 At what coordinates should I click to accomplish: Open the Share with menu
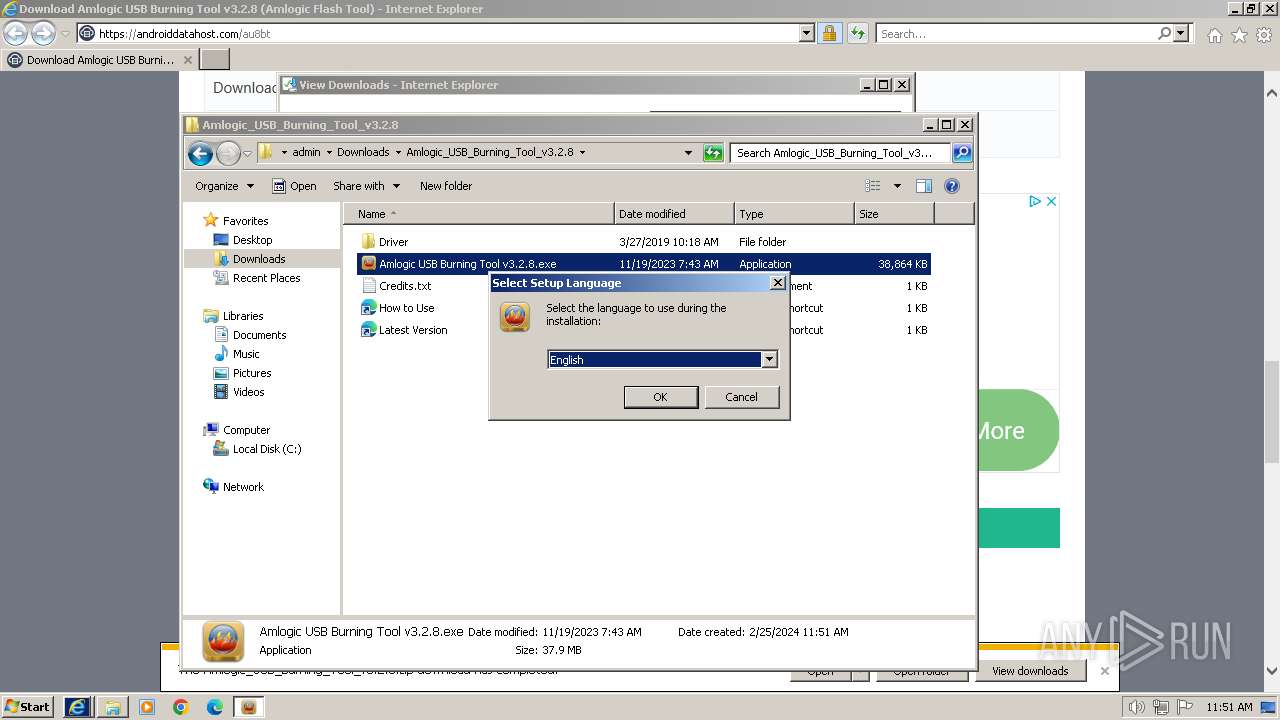(366, 186)
